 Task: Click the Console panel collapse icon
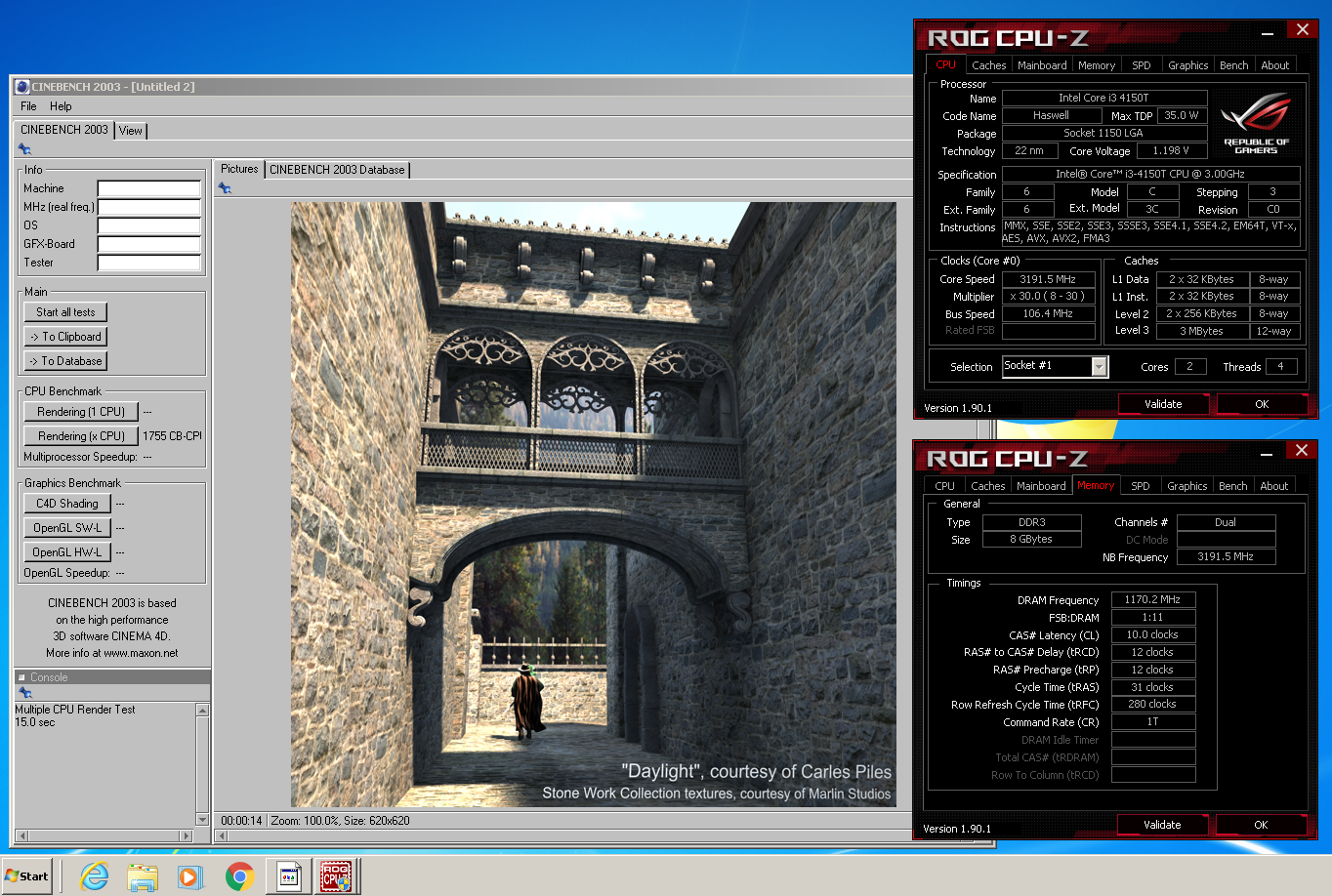[x=22, y=677]
